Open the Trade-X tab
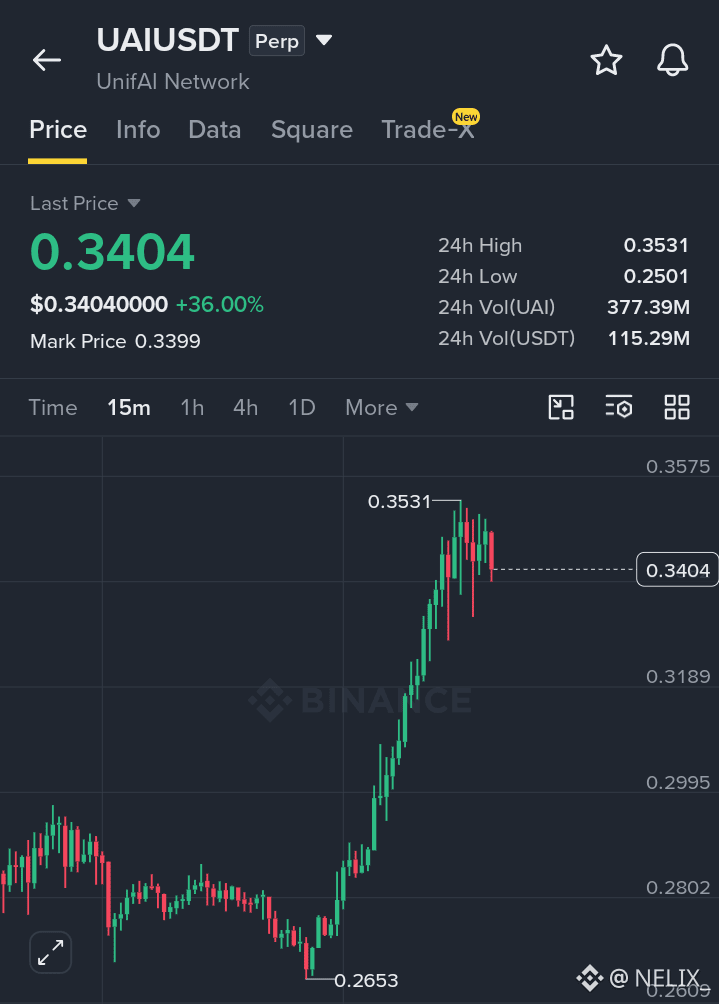The image size is (719, 1004). point(428,130)
